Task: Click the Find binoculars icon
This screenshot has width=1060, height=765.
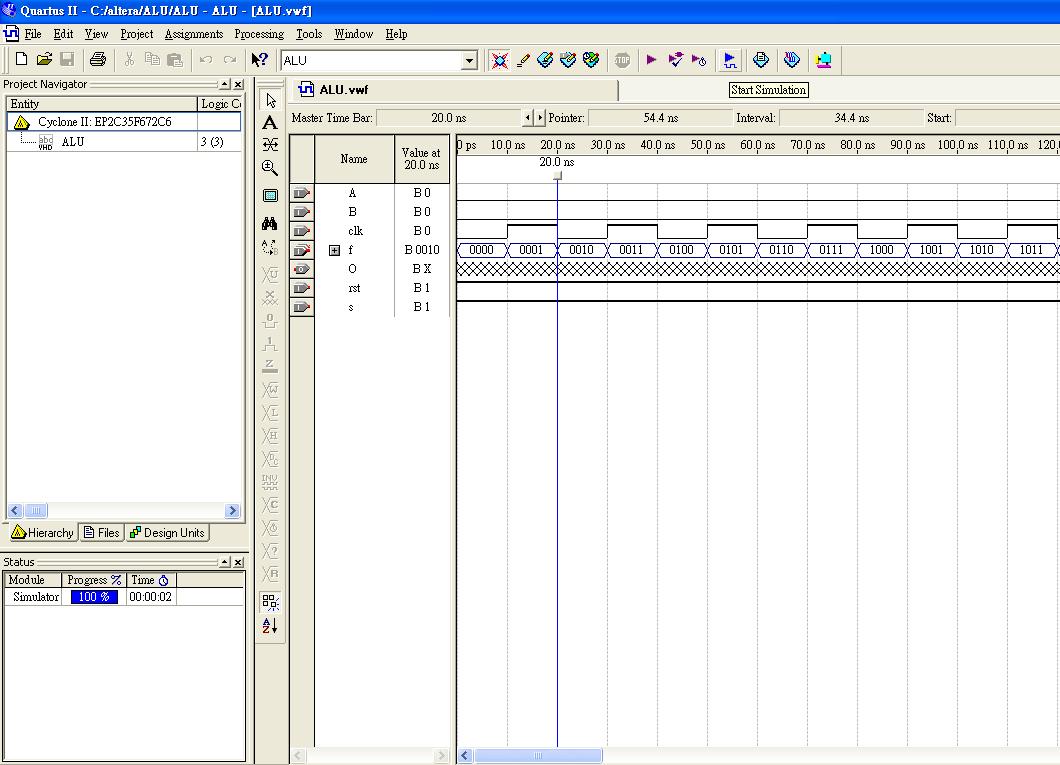Action: [270, 224]
